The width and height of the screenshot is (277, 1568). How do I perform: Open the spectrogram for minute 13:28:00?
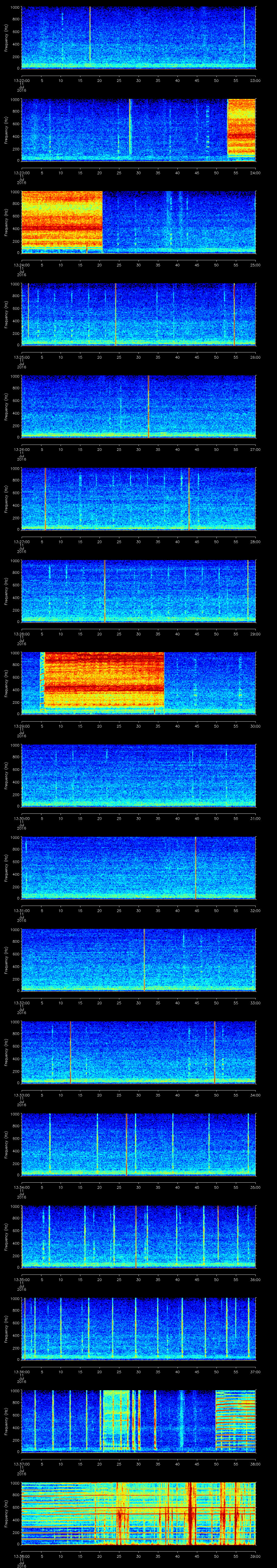[138, 590]
